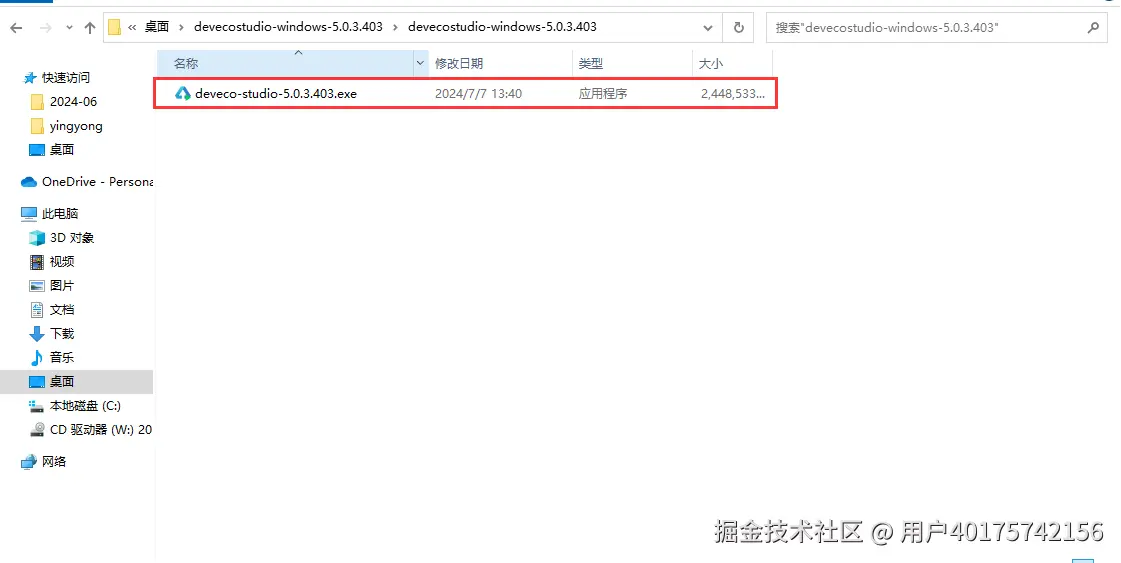The width and height of the screenshot is (1121, 563).
Task: Click the 2024/7/7 13:40 date cell
Action: [478, 94]
